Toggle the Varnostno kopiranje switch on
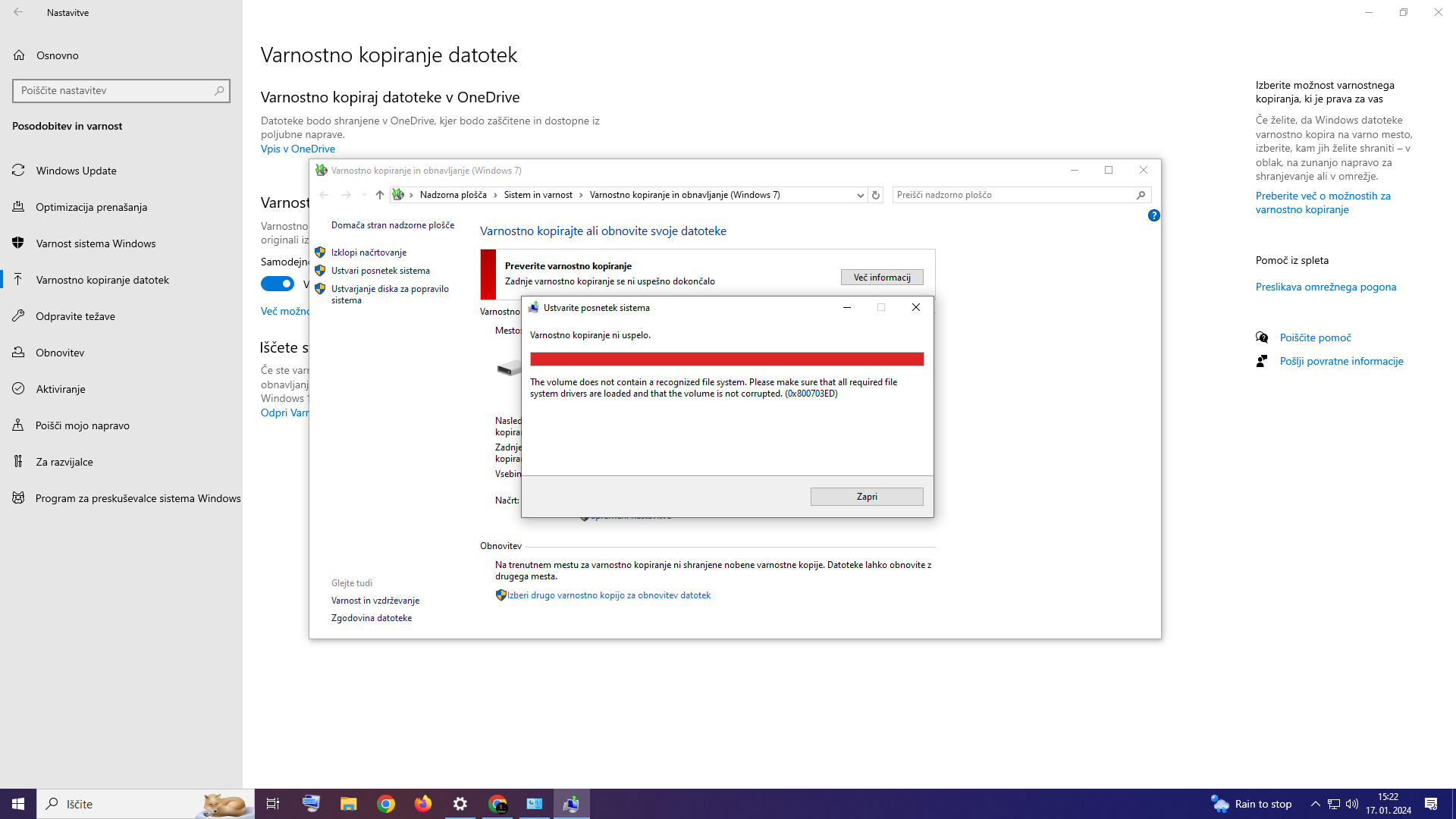The image size is (1456, 819). (x=279, y=284)
